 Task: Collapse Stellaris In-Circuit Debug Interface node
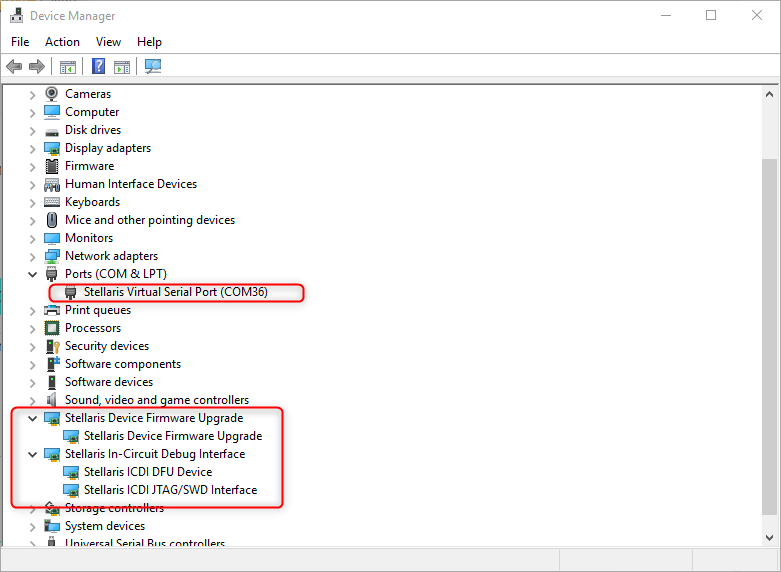click(x=32, y=454)
